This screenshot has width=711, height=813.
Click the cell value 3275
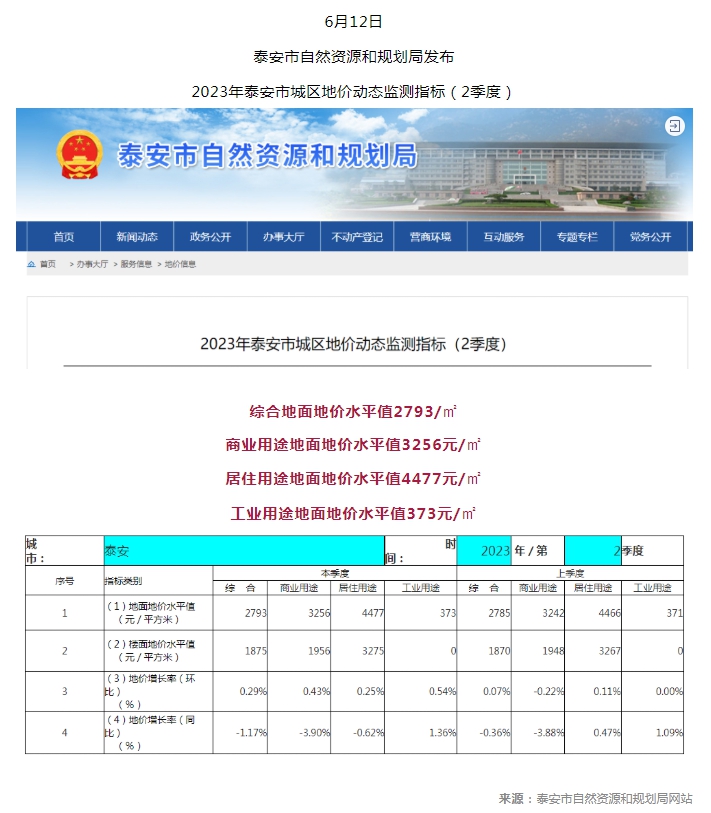pyautogui.click(x=373, y=651)
